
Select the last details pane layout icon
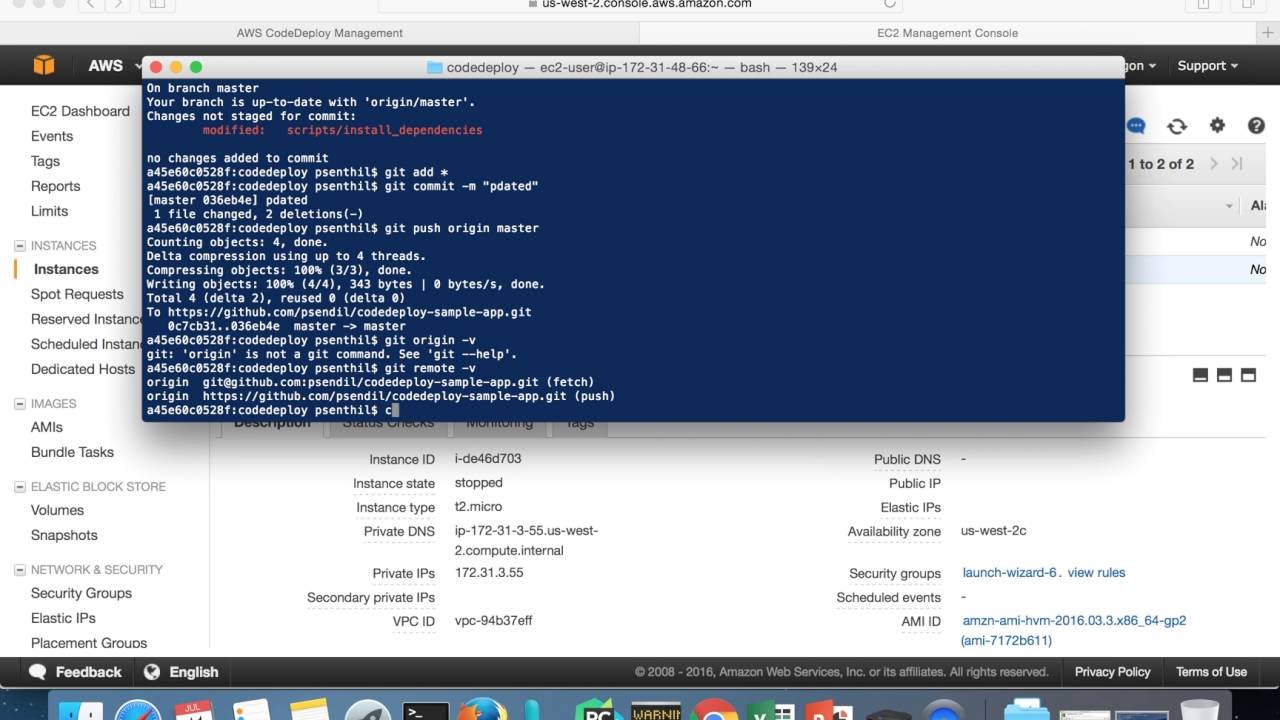[x=1248, y=375]
